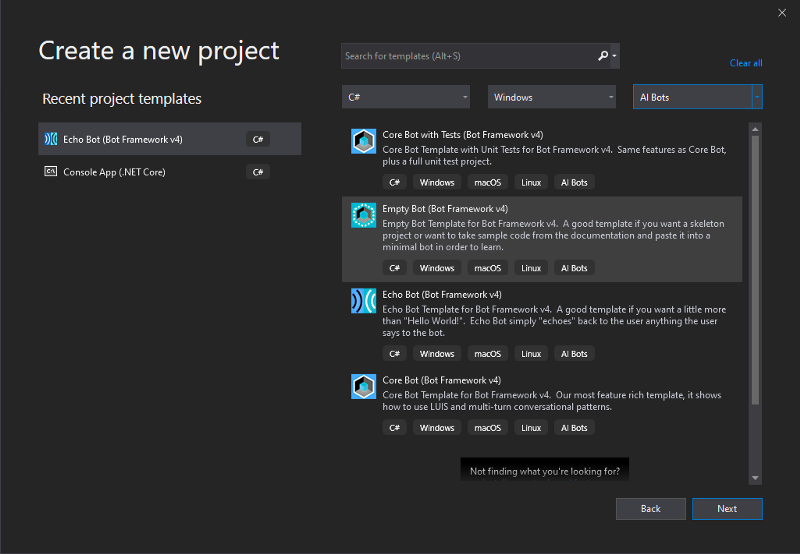Select Echo Bot (Bot Framework v4) list title

(x=442, y=294)
